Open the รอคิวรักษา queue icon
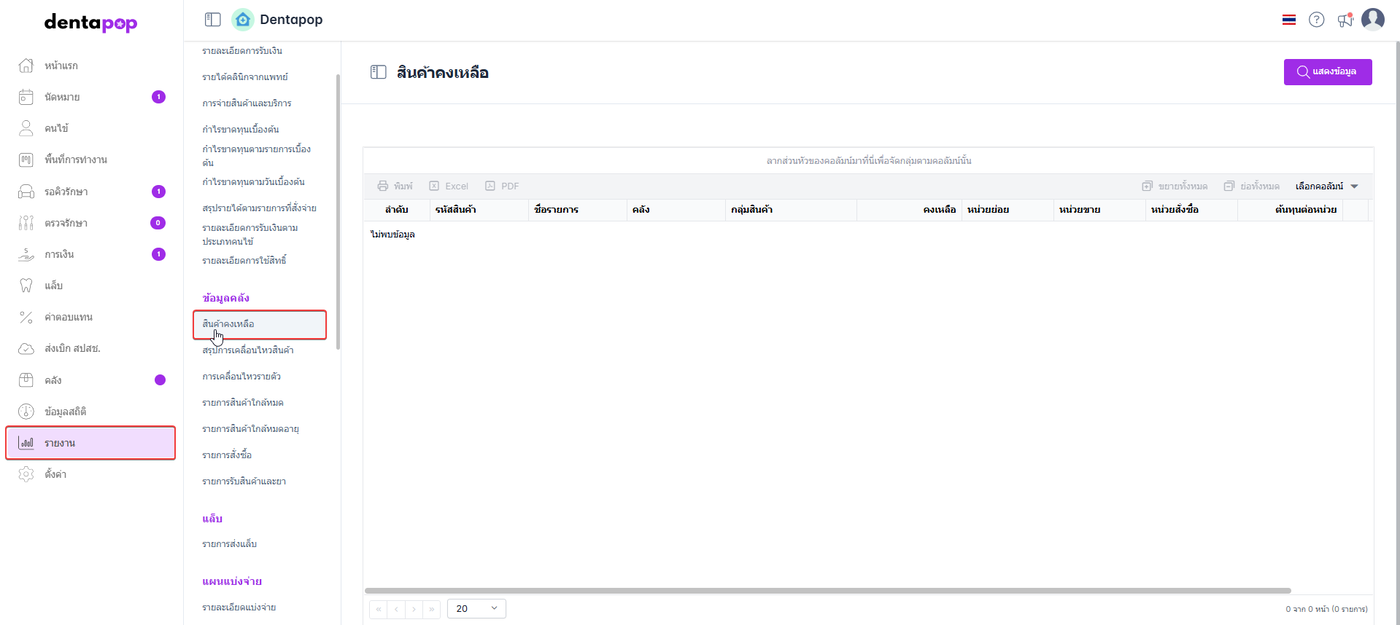The image size is (1400, 625). click(x=27, y=192)
